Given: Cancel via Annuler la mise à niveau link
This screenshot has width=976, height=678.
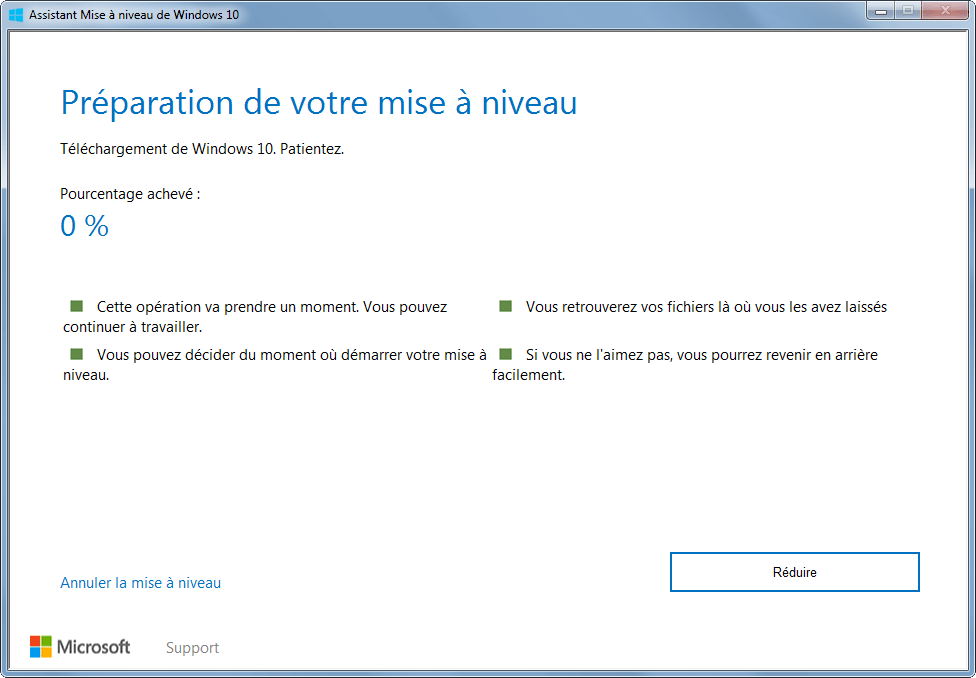Looking at the screenshot, I should click(141, 583).
